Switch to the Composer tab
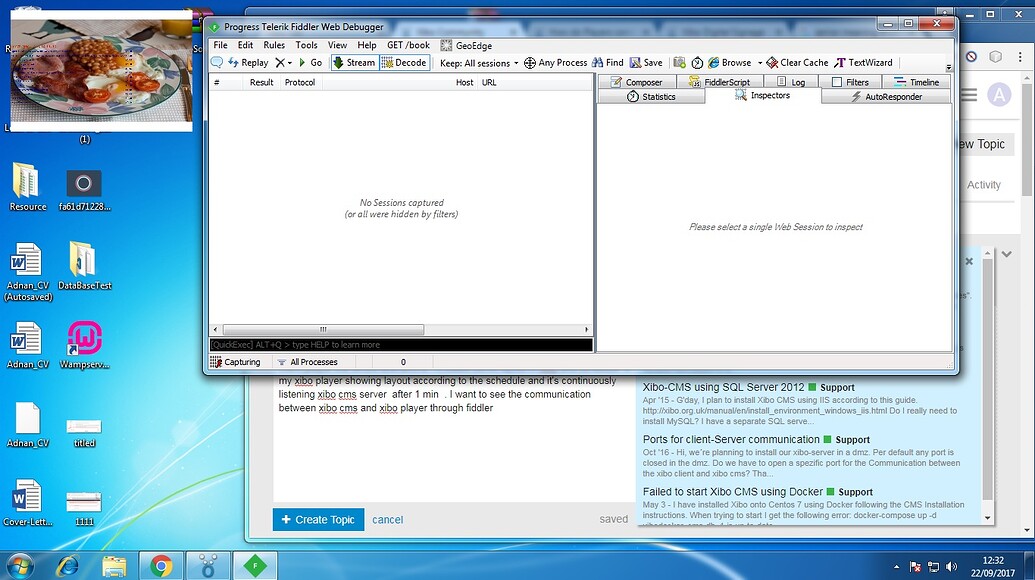This screenshot has height=580, width=1035. tap(637, 82)
